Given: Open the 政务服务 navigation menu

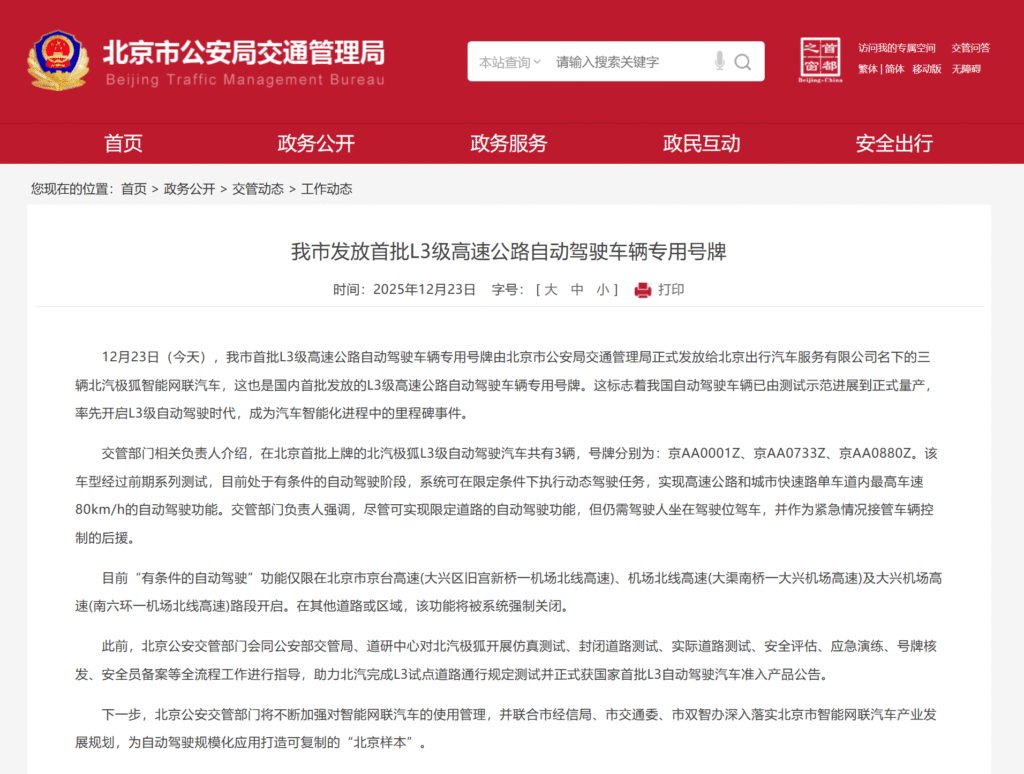Looking at the screenshot, I should 509,143.
